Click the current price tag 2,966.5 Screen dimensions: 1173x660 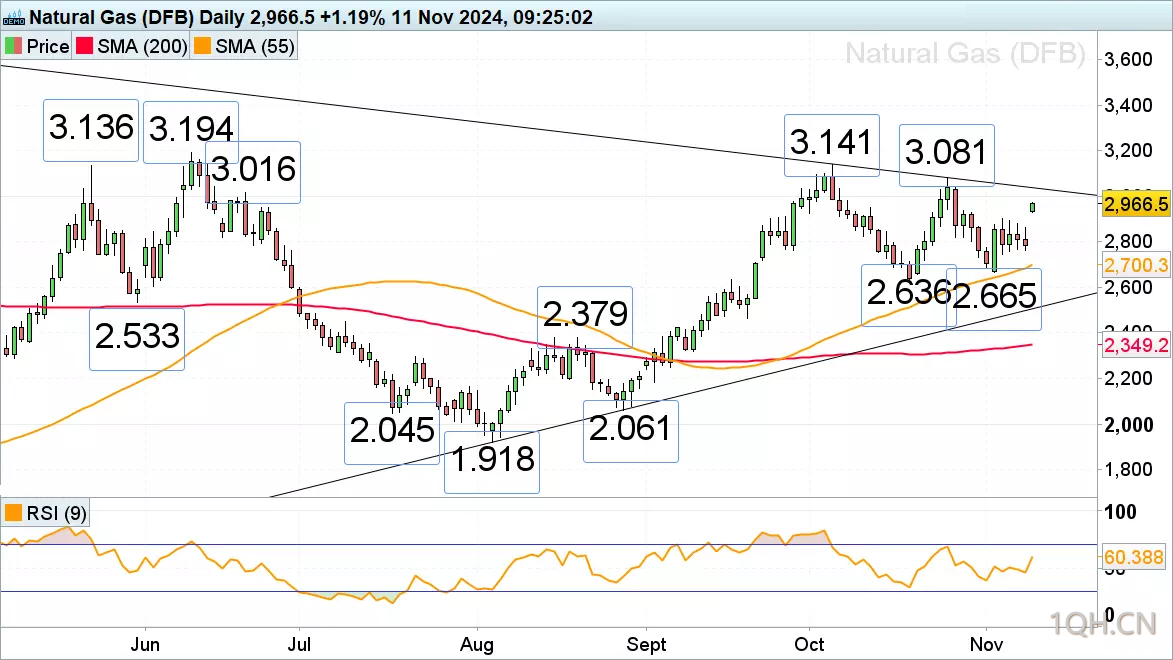tap(1136, 204)
